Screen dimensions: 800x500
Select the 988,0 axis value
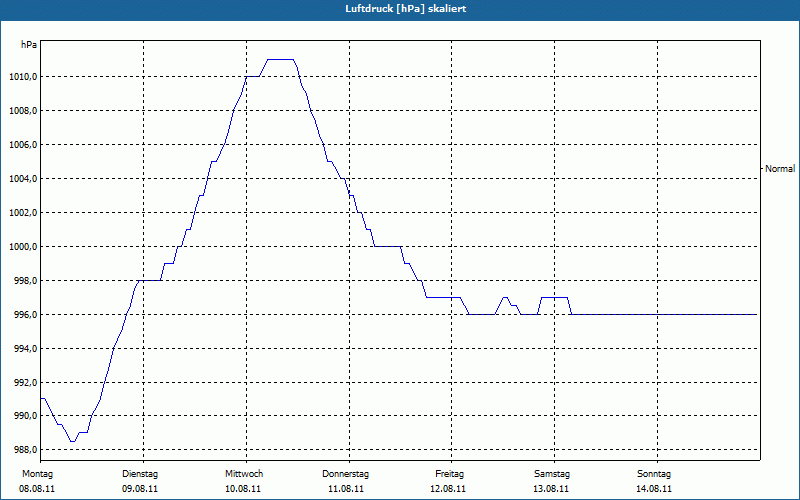[25, 449]
